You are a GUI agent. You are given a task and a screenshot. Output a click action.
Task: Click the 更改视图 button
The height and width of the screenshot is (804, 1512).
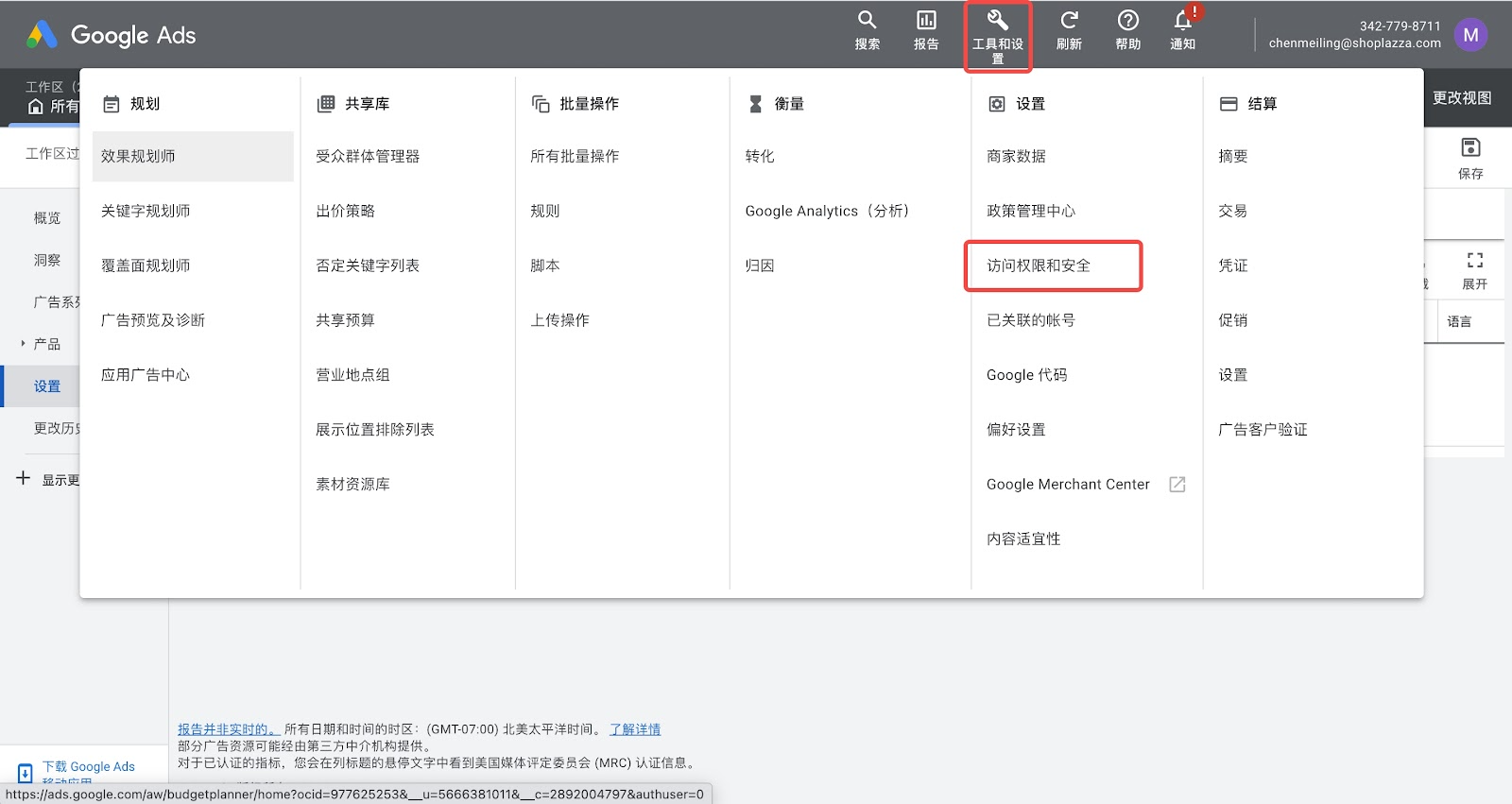(1462, 97)
